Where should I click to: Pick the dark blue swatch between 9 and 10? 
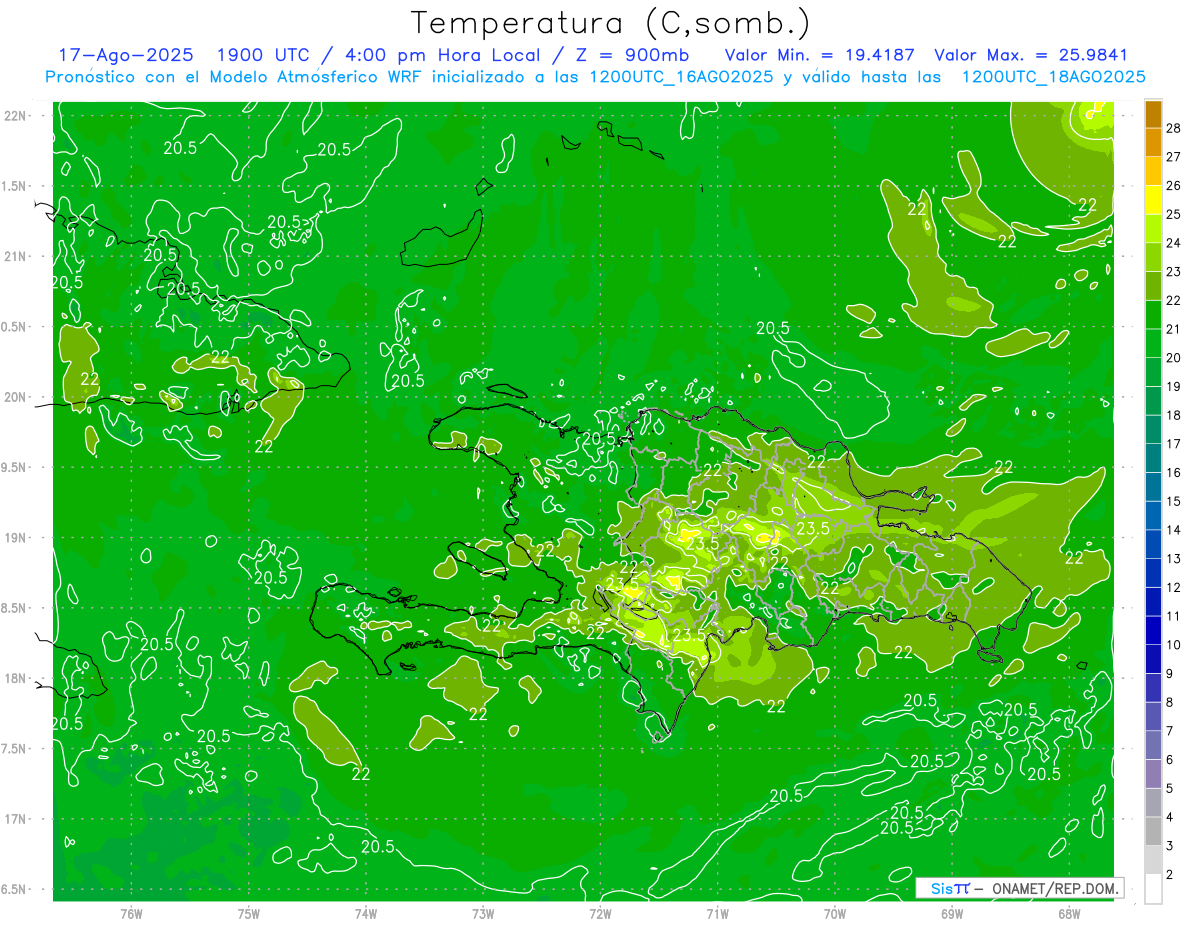coord(1153,659)
